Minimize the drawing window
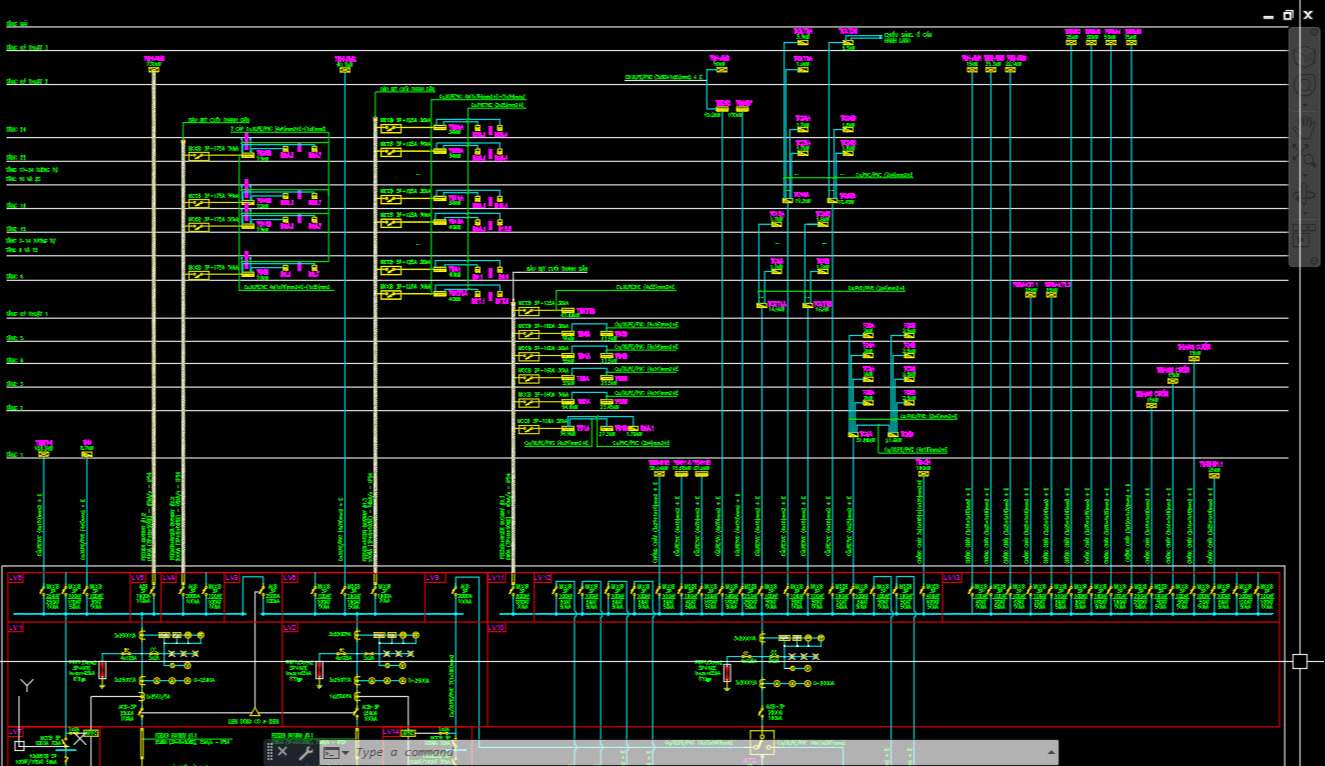1325x766 pixels. (x=1269, y=15)
